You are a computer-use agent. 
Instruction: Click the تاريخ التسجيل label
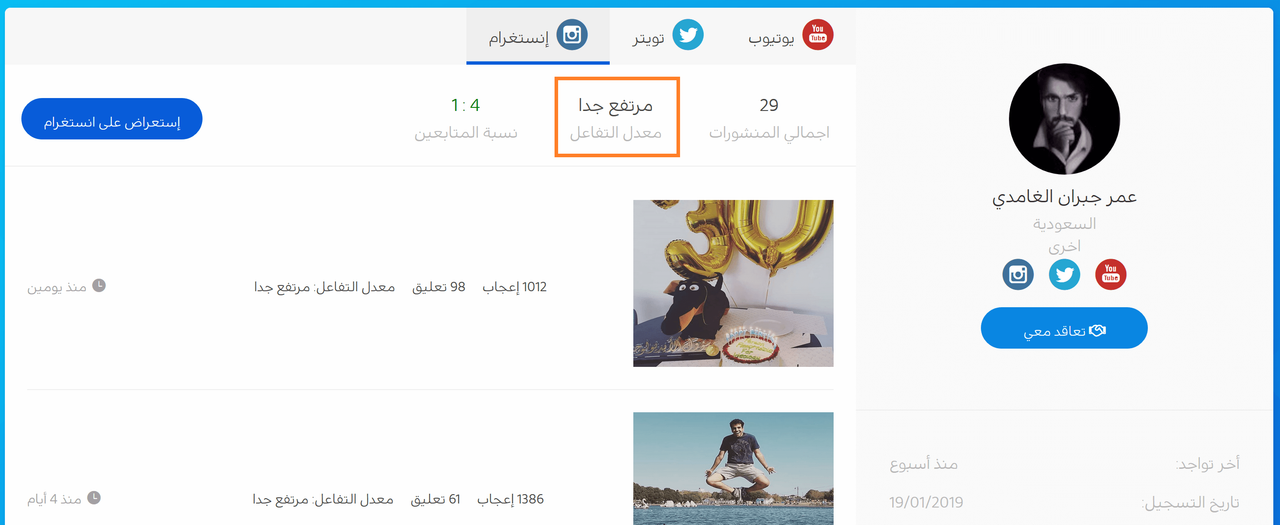(x=1191, y=502)
